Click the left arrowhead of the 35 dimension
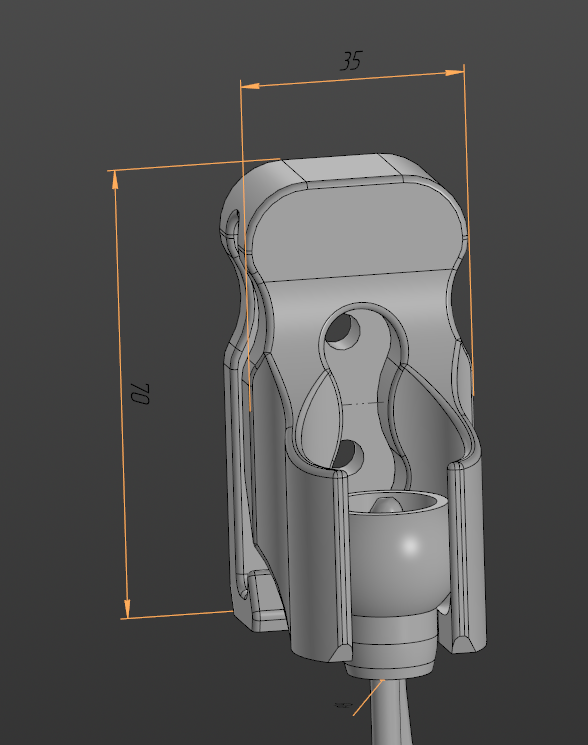 (x=250, y=86)
